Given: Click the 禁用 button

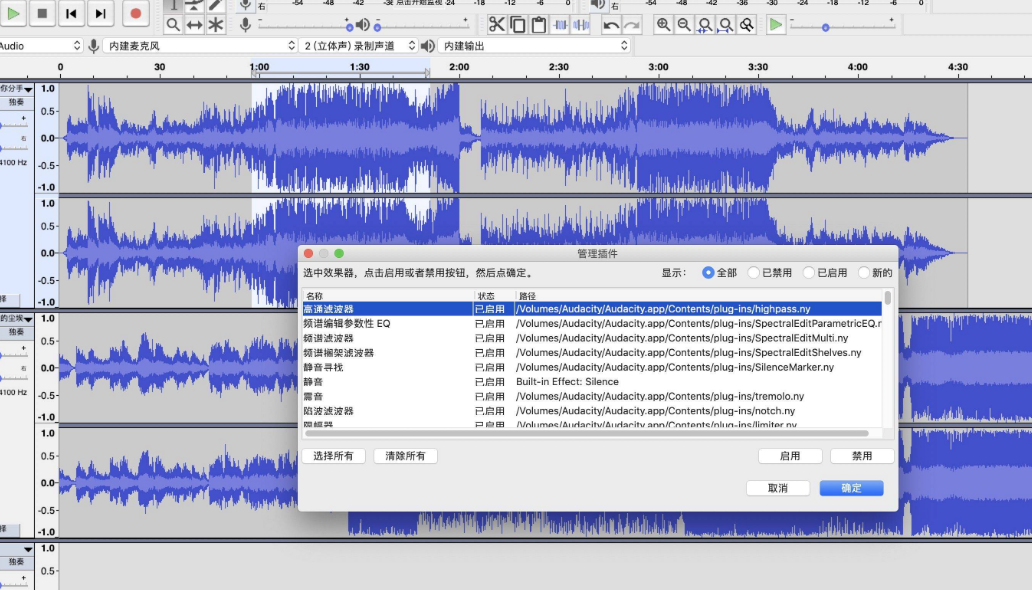Looking at the screenshot, I should [x=862, y=456].
